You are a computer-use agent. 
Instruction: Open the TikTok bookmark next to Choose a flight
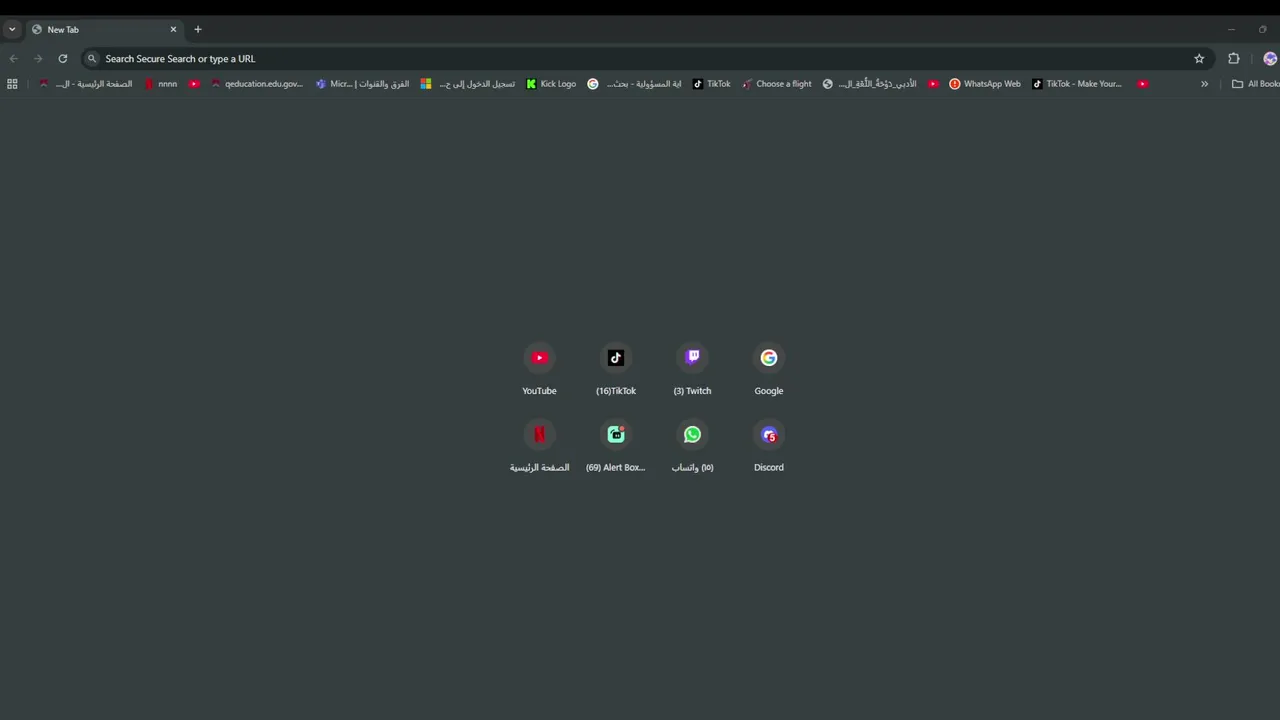[712, 84]
